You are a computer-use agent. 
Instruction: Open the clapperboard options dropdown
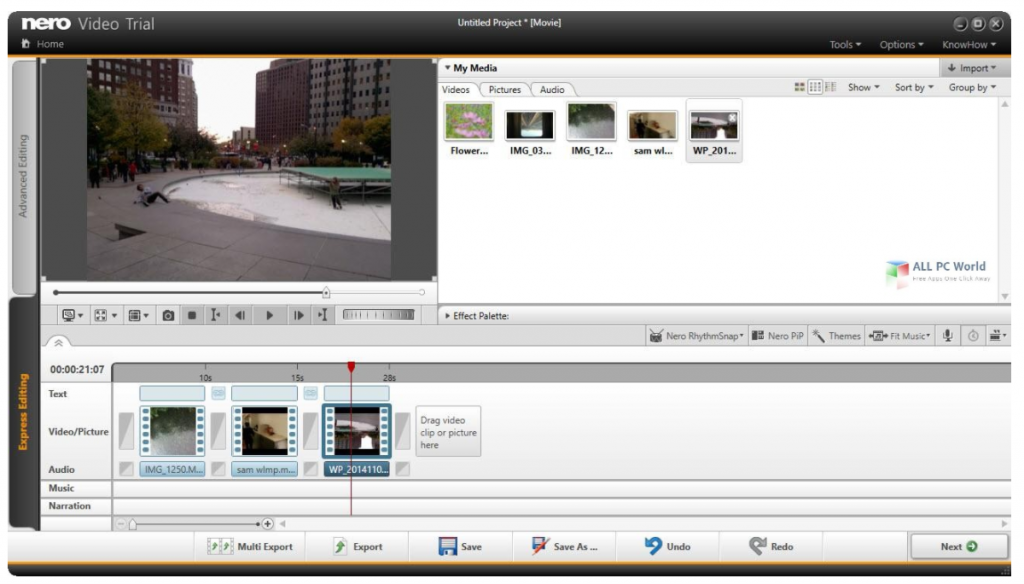[997, 336]
